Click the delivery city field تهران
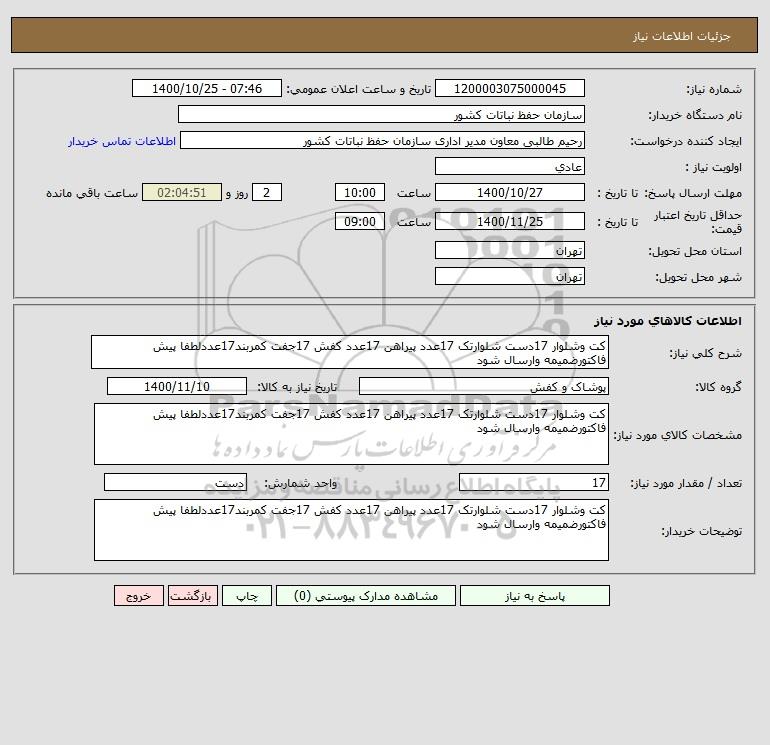770x745 pixels. coord(510,276)
